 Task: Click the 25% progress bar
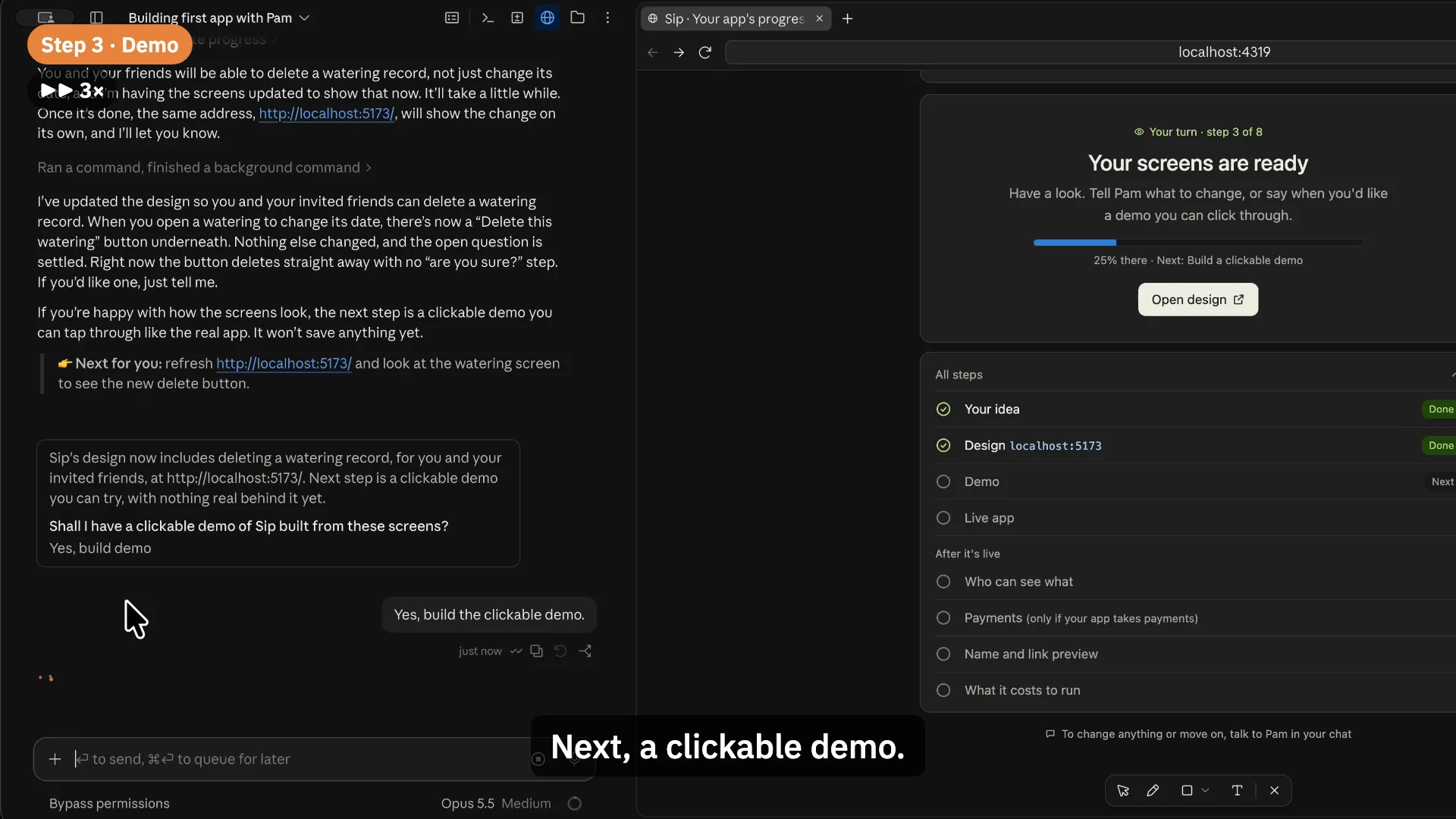point(1197,243)
